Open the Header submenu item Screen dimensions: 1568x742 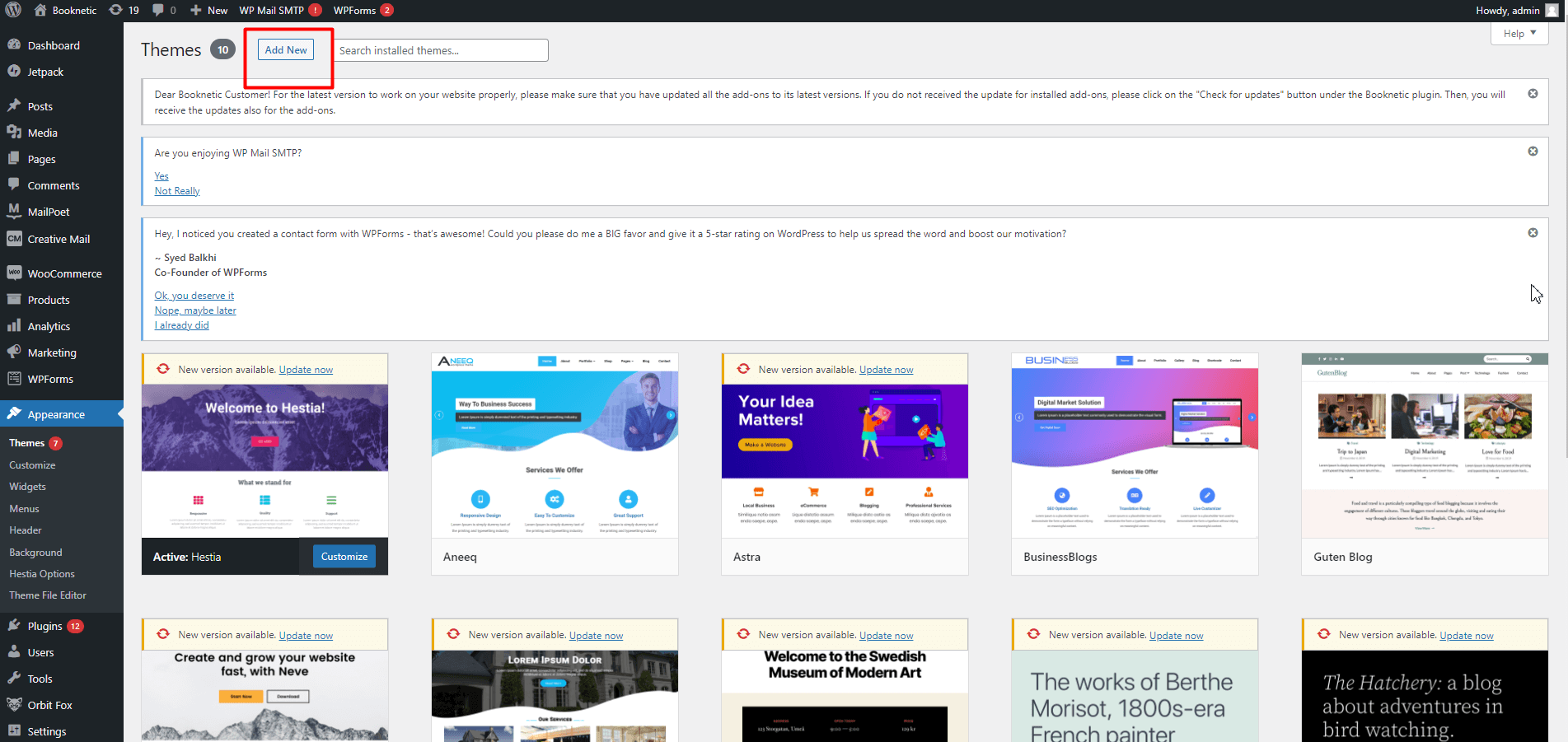coord(25,530)
